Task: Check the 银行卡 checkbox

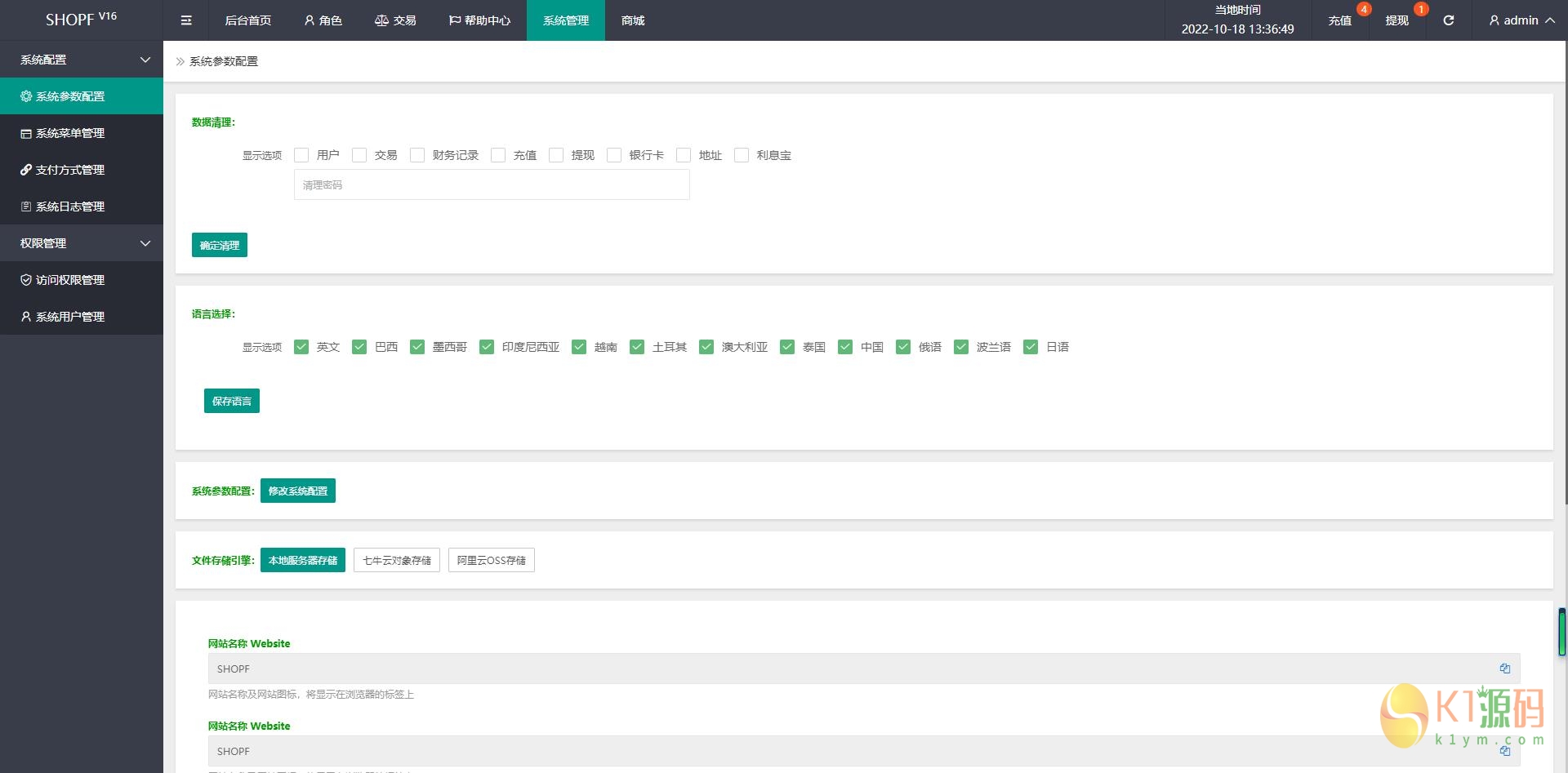Action: tap(614, 155)
